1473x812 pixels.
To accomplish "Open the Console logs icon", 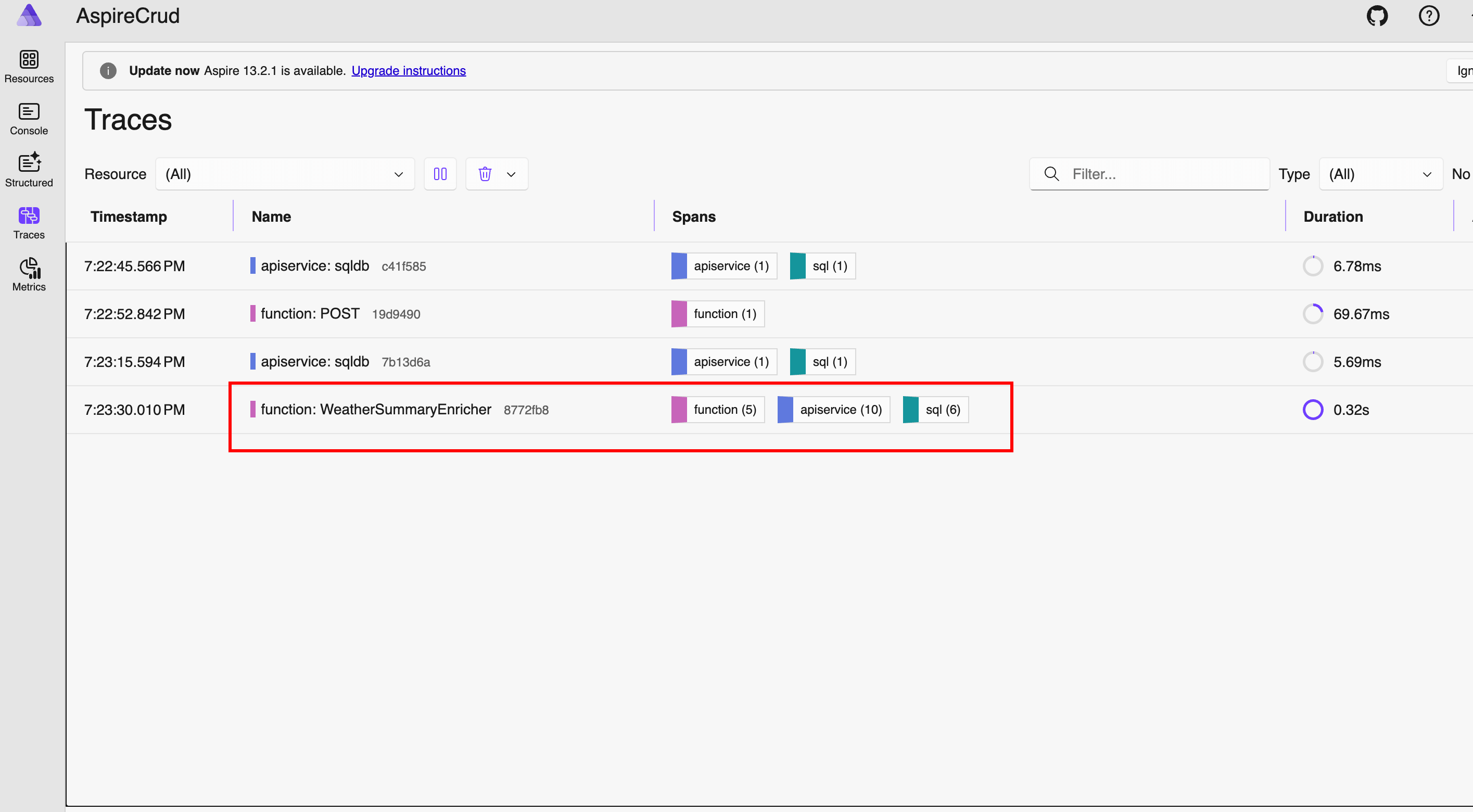I will [x=29, y=112].
